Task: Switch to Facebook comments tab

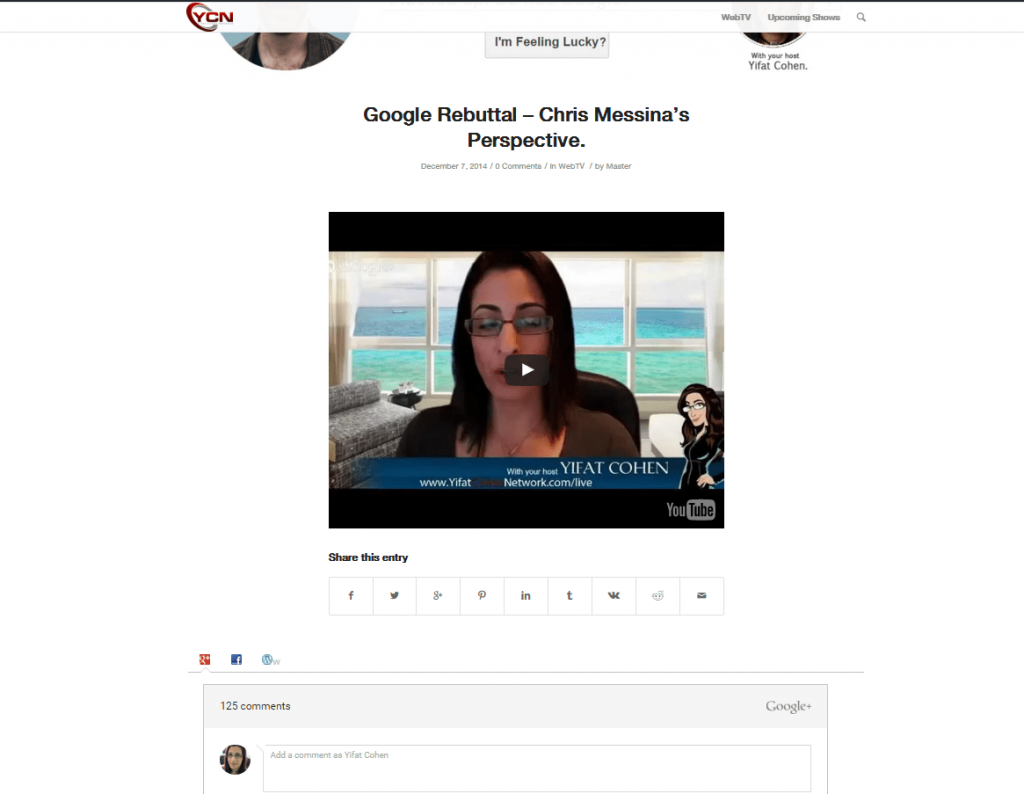Action: [x=236, y=659]
